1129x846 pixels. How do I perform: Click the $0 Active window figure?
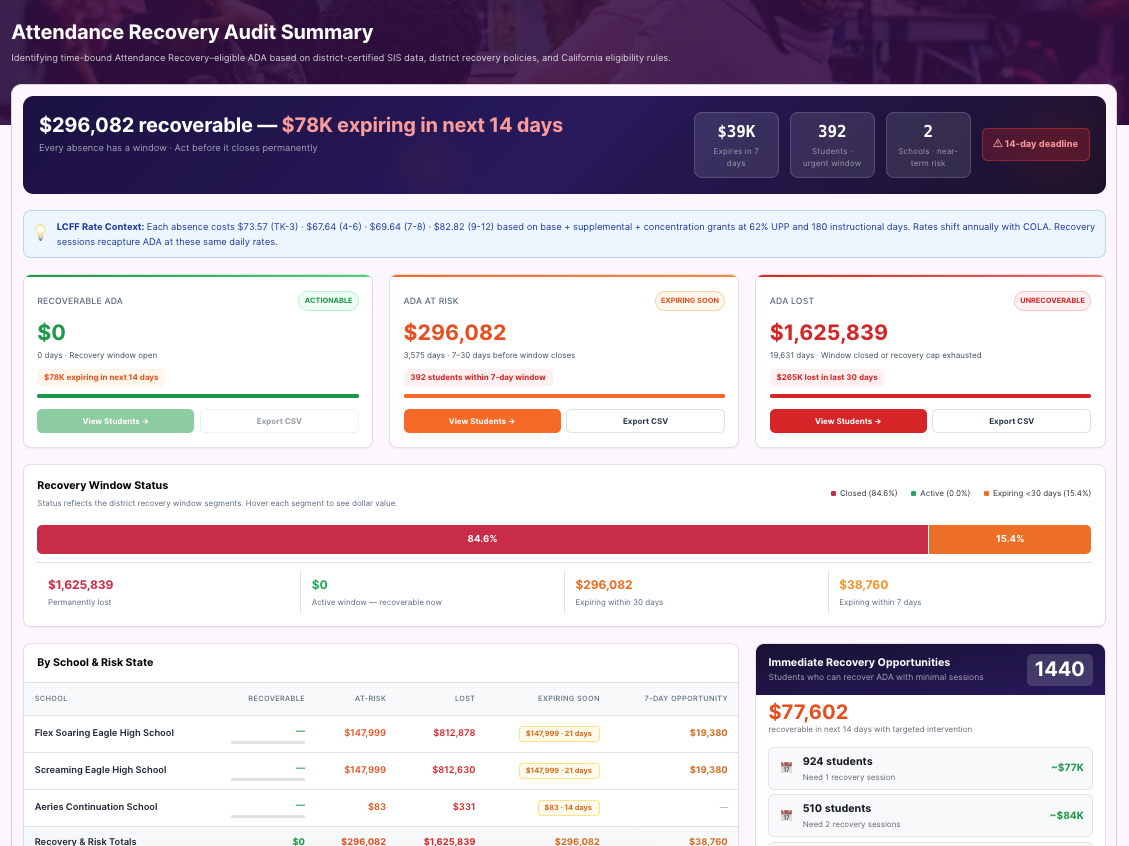(x=320, y=585)
